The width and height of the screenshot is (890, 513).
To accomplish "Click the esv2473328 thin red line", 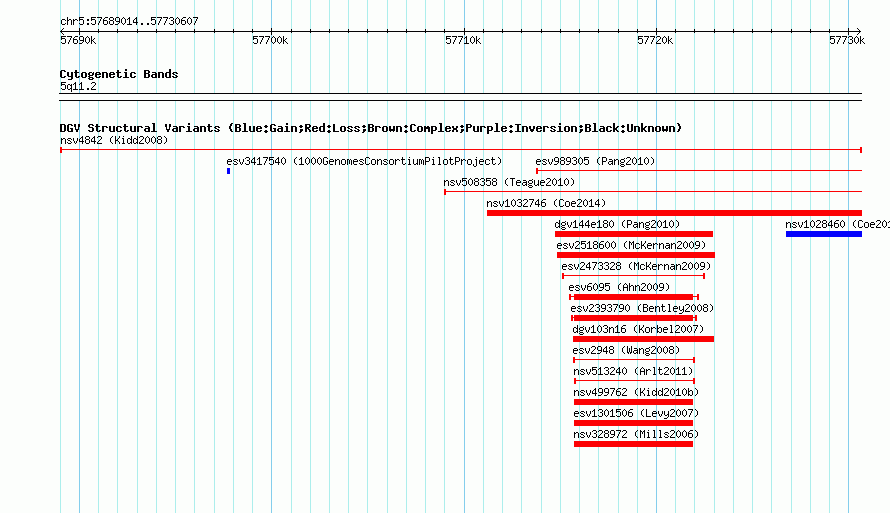I will point(633,276).
